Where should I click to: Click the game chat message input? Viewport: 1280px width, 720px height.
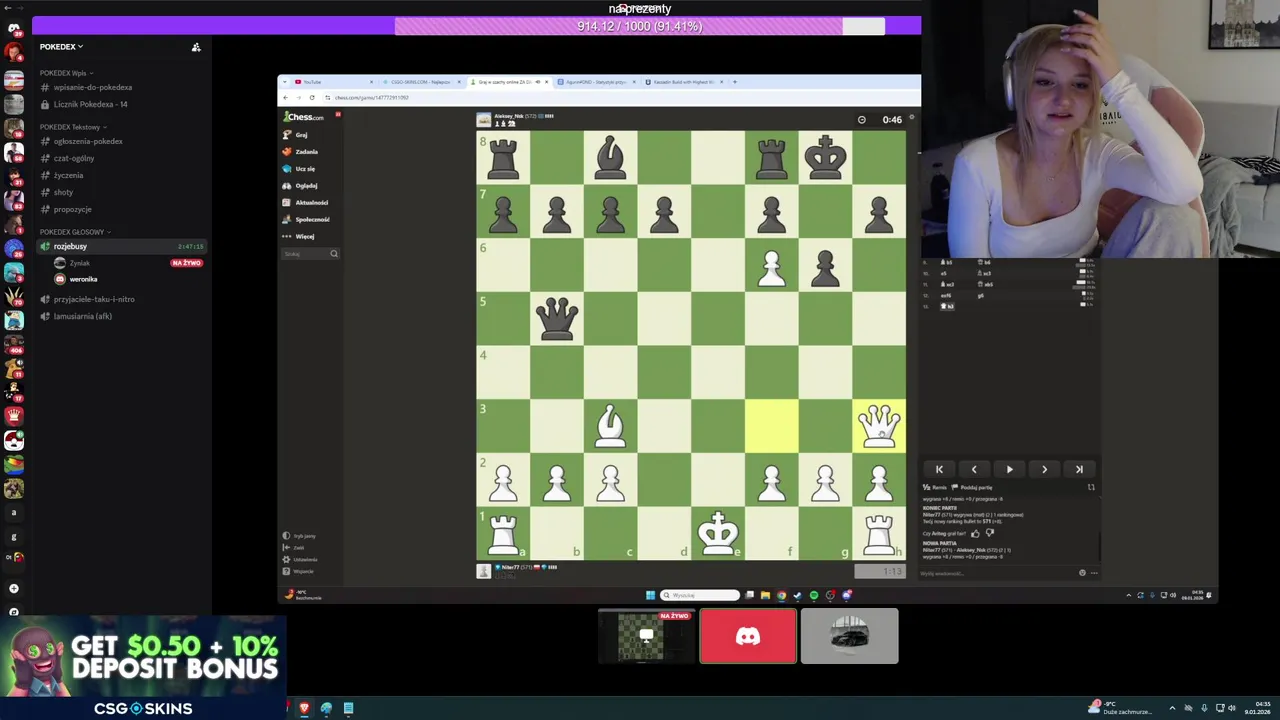pos(998,573)
